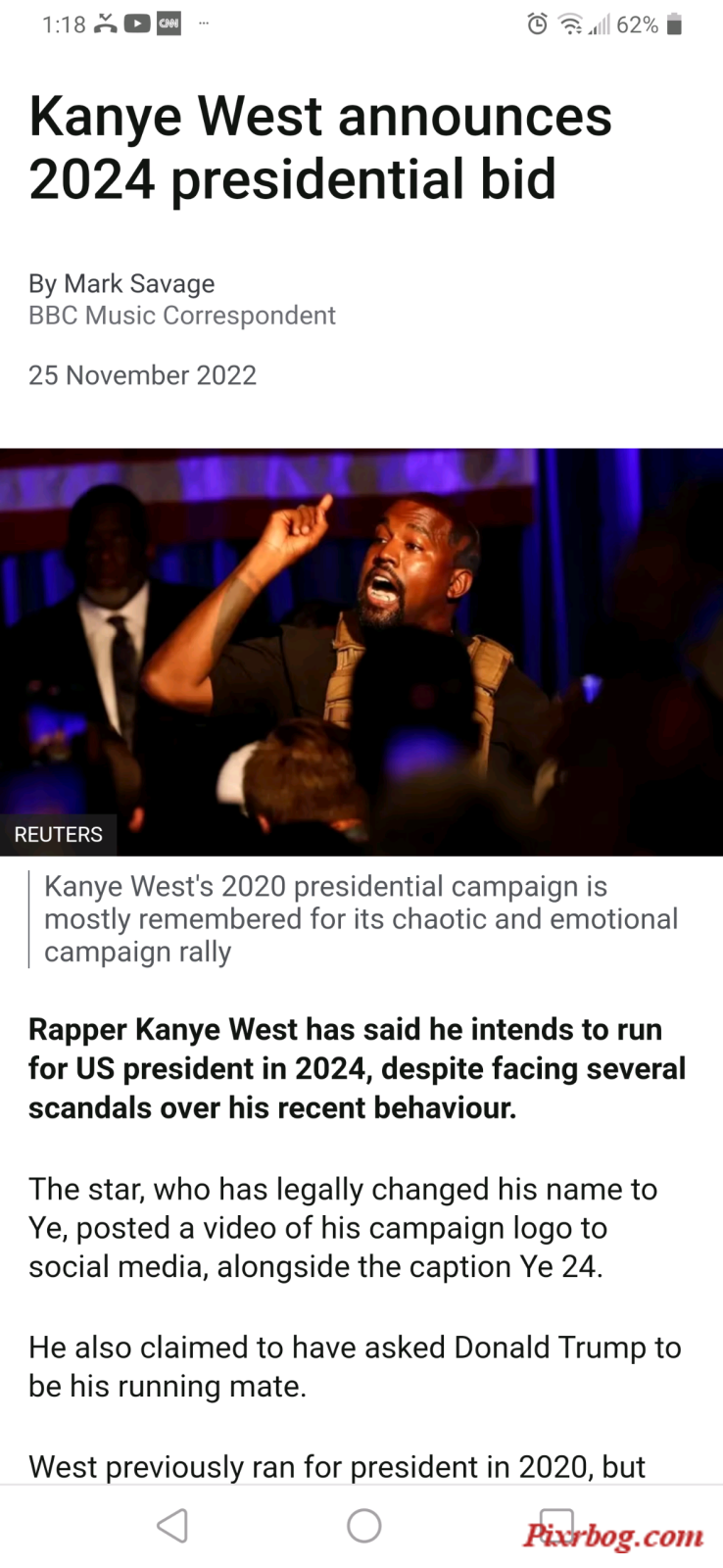This screenshot has width=723, height=1568.
Task: Tap the cellular signal bars icon
Action: pos(598,25)
